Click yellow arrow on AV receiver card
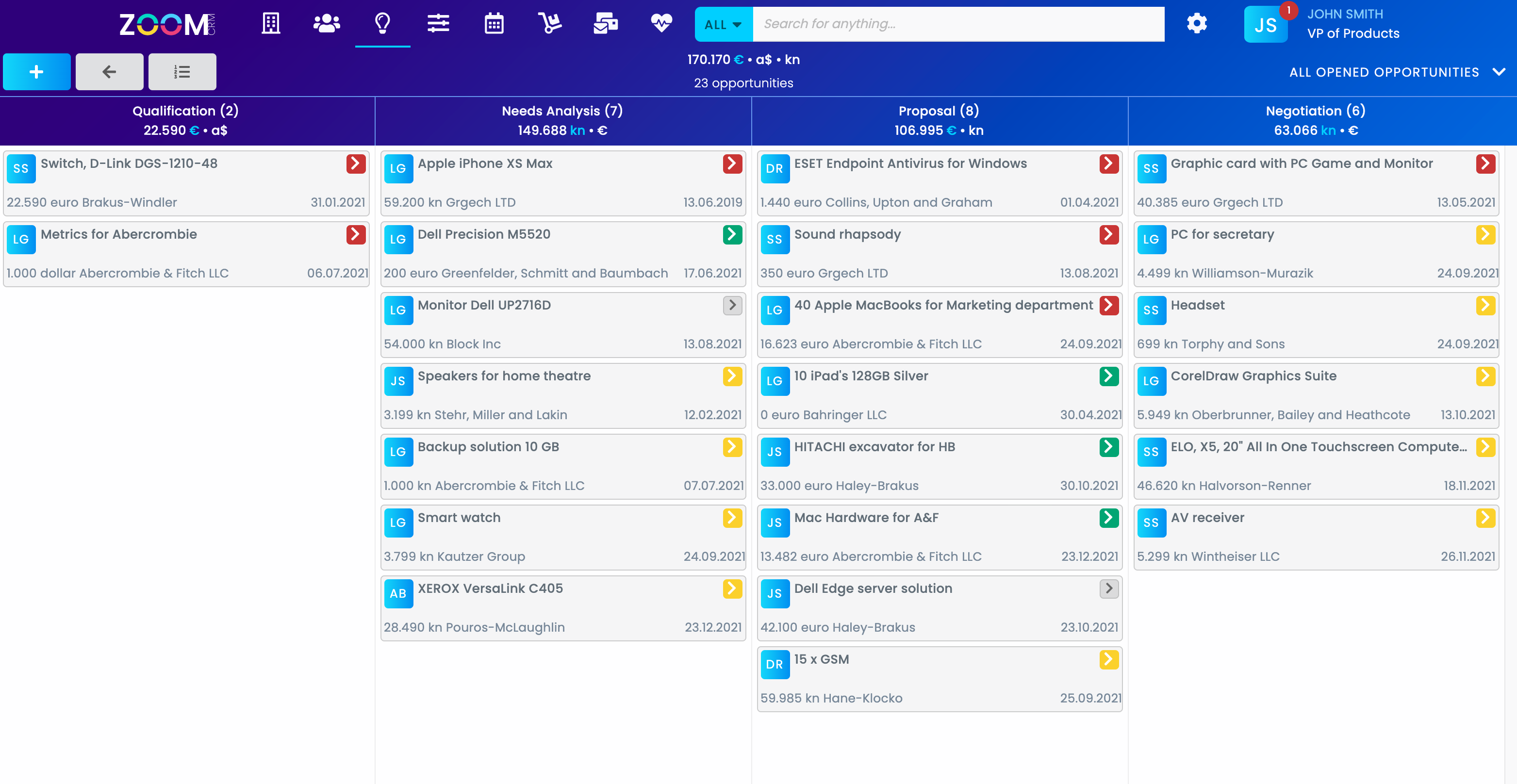Image resolution: width=1517 pixels, height=784 pixels. pos(1485,517)
